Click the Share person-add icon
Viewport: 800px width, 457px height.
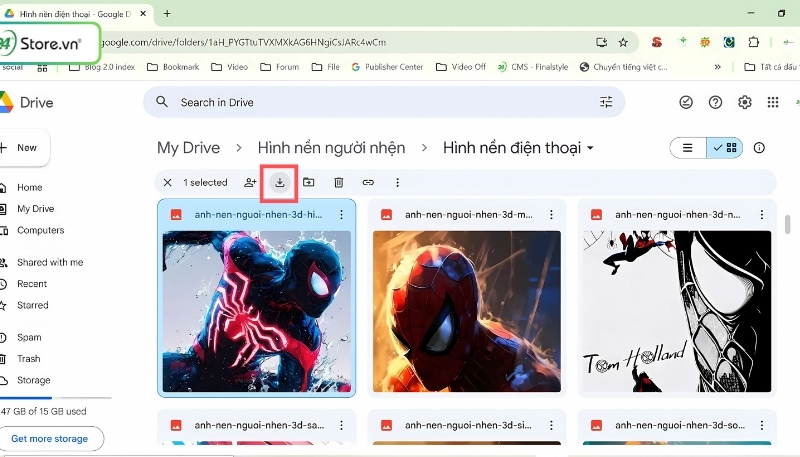(250, 182)
